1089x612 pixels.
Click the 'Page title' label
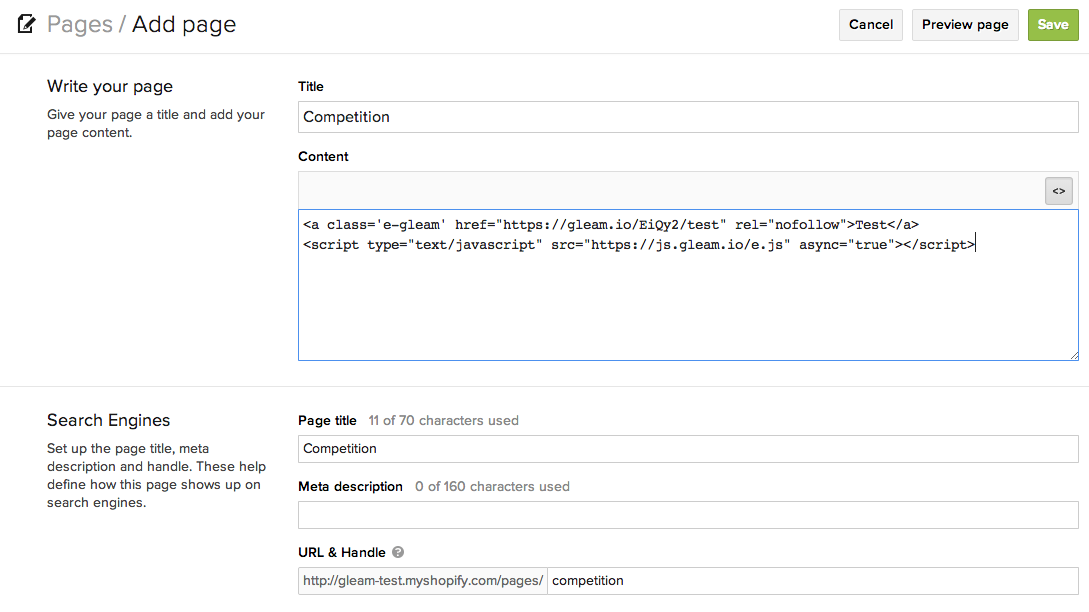[x=327, y=420]
